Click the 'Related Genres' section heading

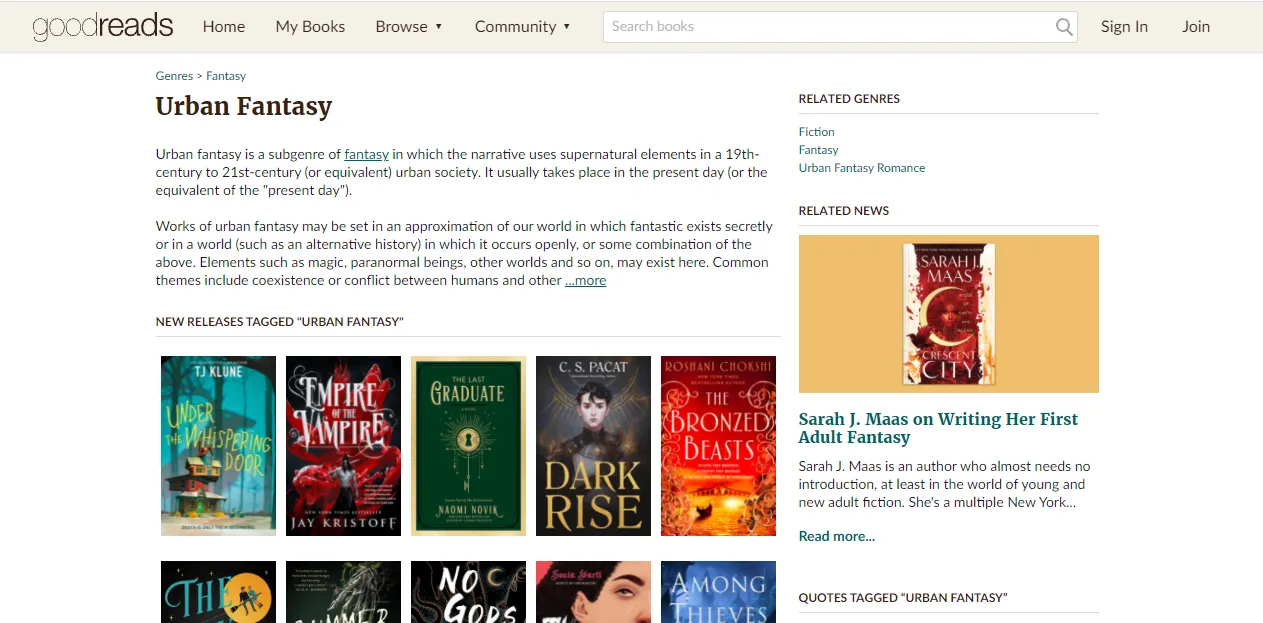pos(849,99)
